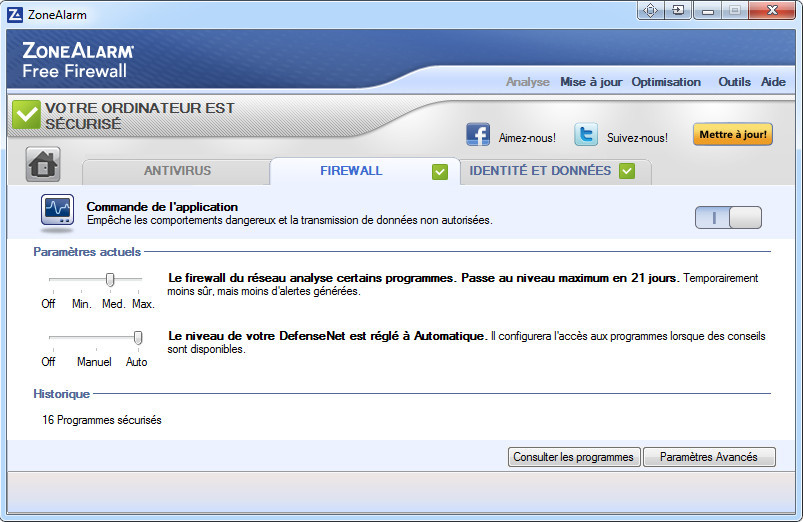Open the Facebook icon
Screen dimensions: 803x522
(478, 134)
